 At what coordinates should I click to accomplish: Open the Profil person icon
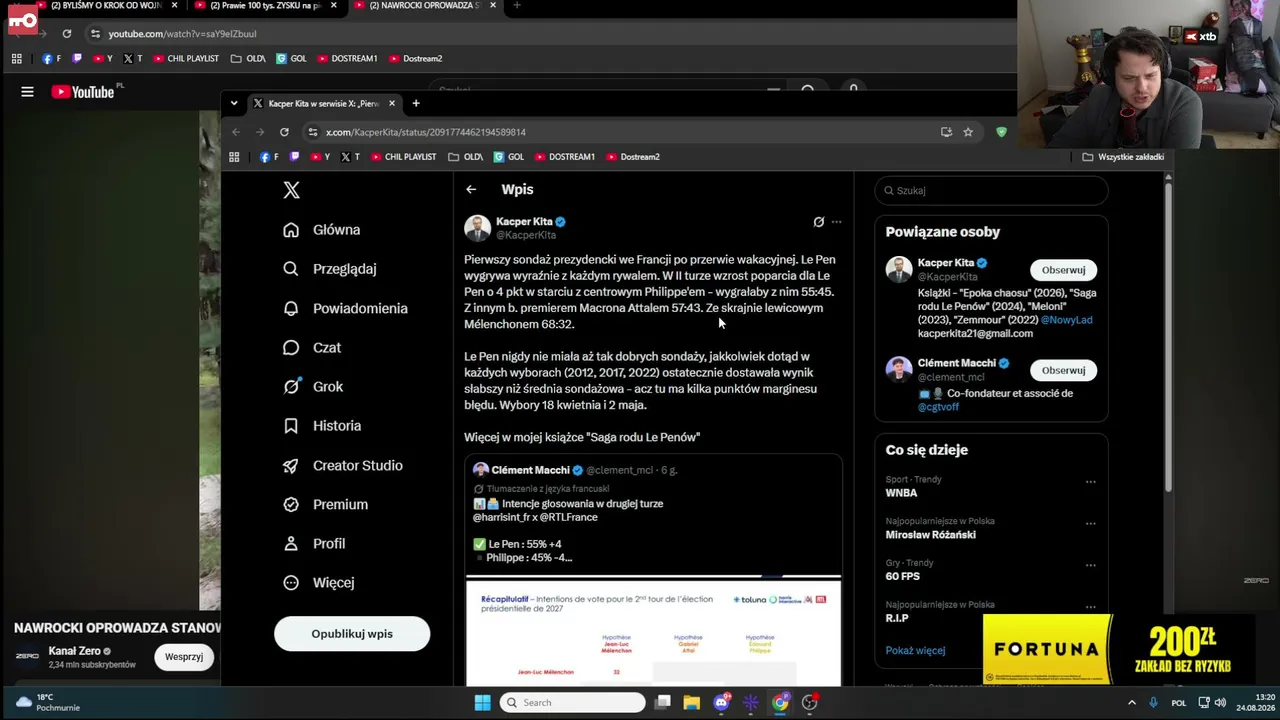point(291,543)
